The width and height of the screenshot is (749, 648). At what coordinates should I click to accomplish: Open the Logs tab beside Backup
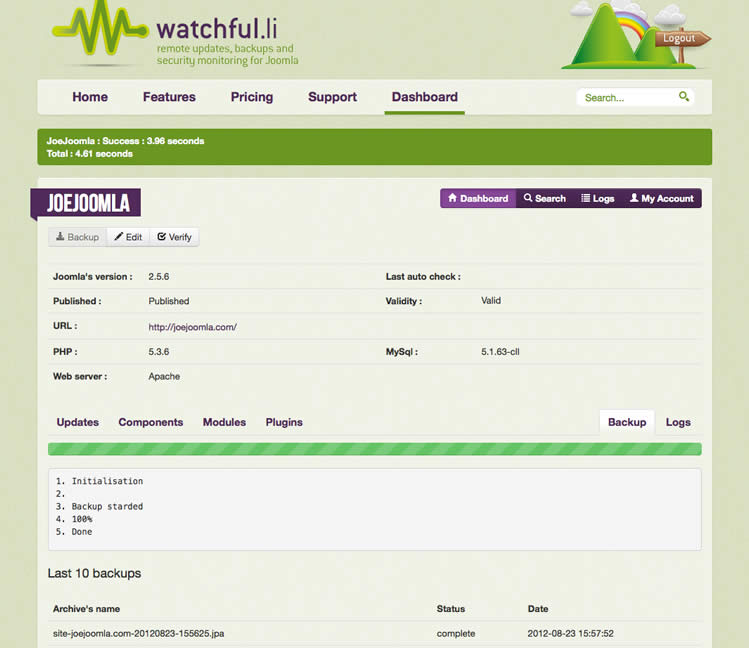[x=678, y=422]
